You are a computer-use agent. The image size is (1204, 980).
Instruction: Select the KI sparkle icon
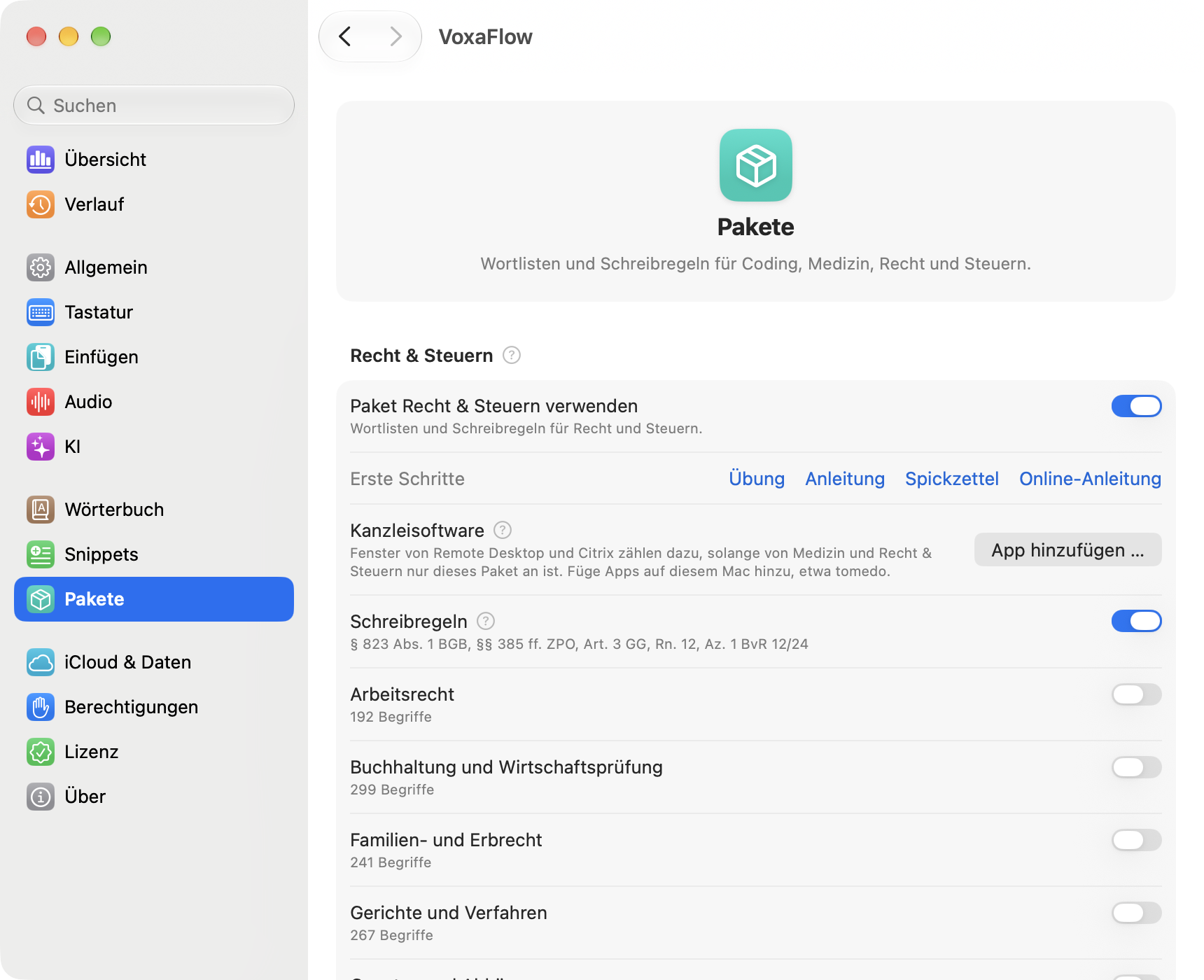tap(41, 447)
